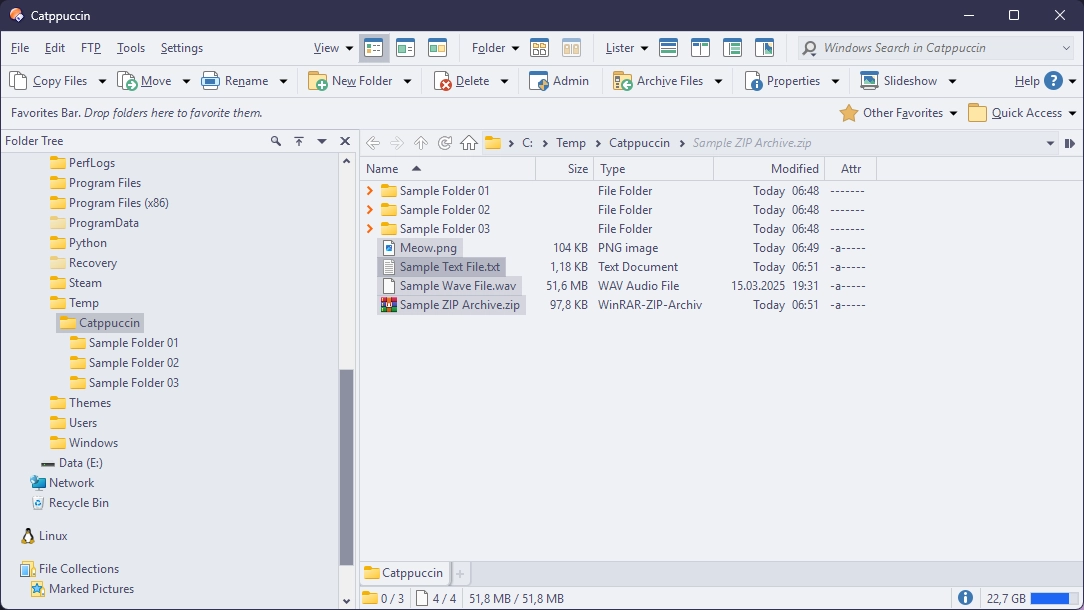Close the Folder Tree panel
Screen dimensions: 1084x610
(x=345, y=141)
